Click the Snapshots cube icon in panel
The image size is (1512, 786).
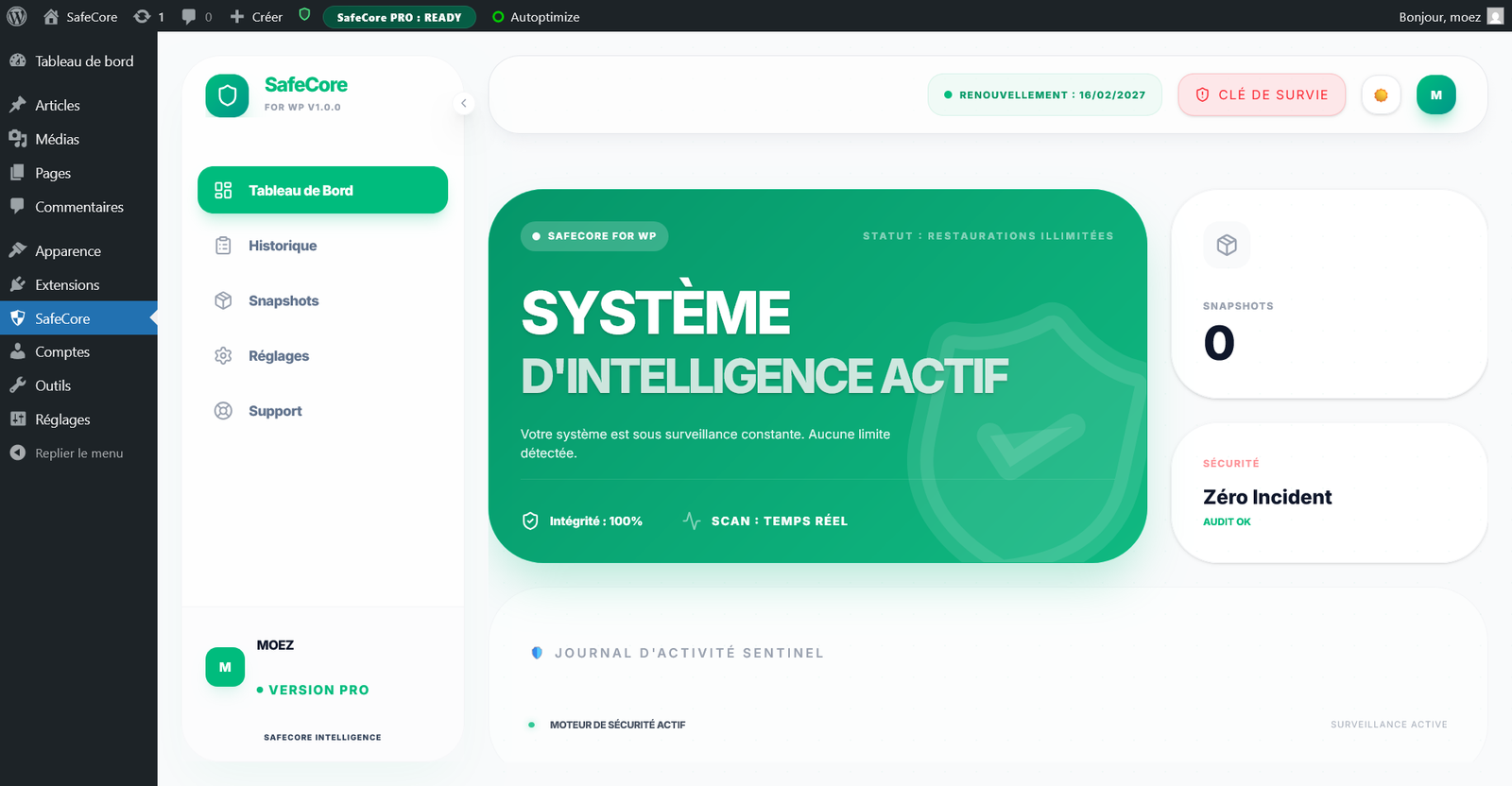click(x=223, y=300)
